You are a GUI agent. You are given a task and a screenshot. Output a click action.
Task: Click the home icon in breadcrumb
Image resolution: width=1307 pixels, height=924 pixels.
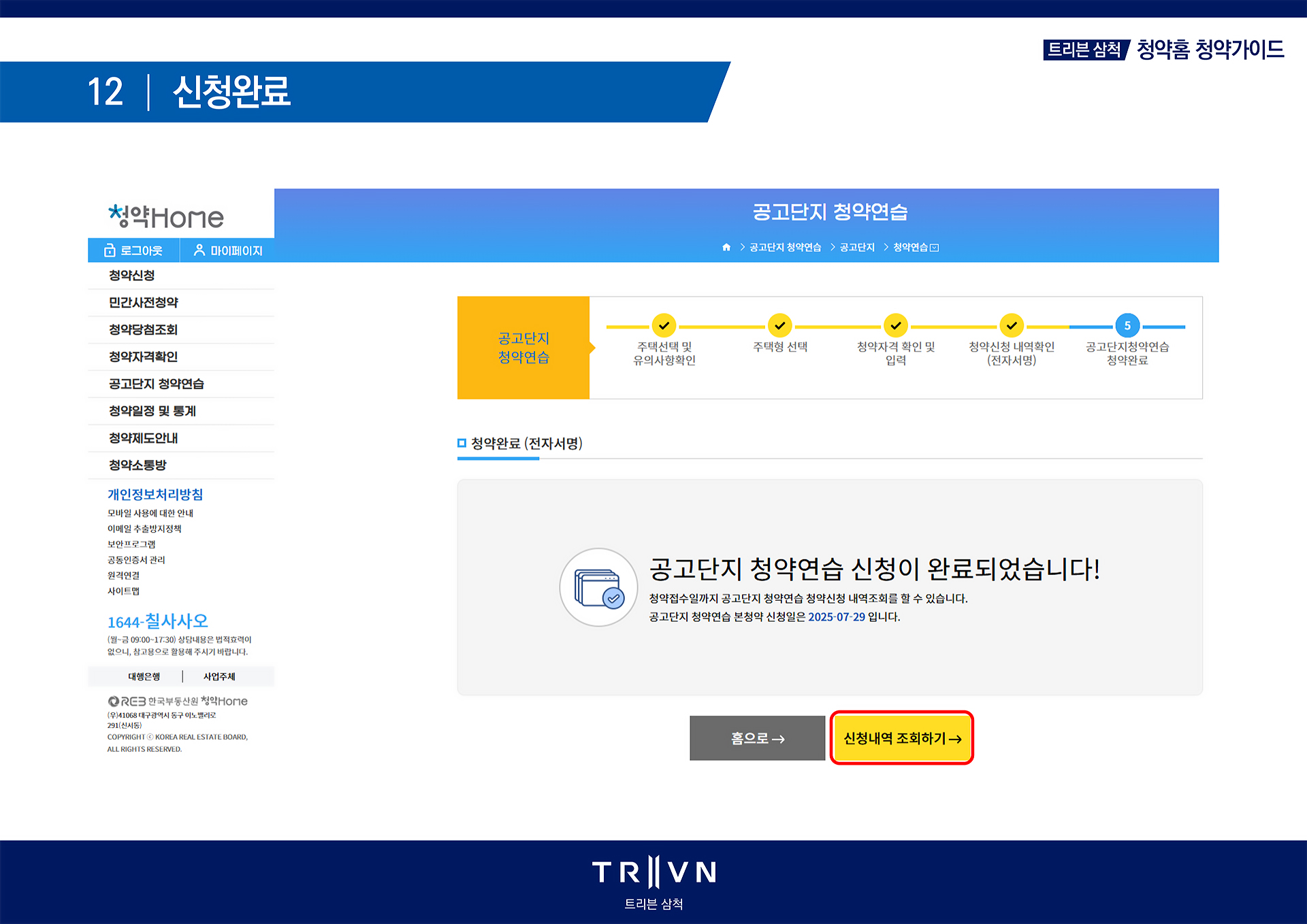click(x=726, y=247)
